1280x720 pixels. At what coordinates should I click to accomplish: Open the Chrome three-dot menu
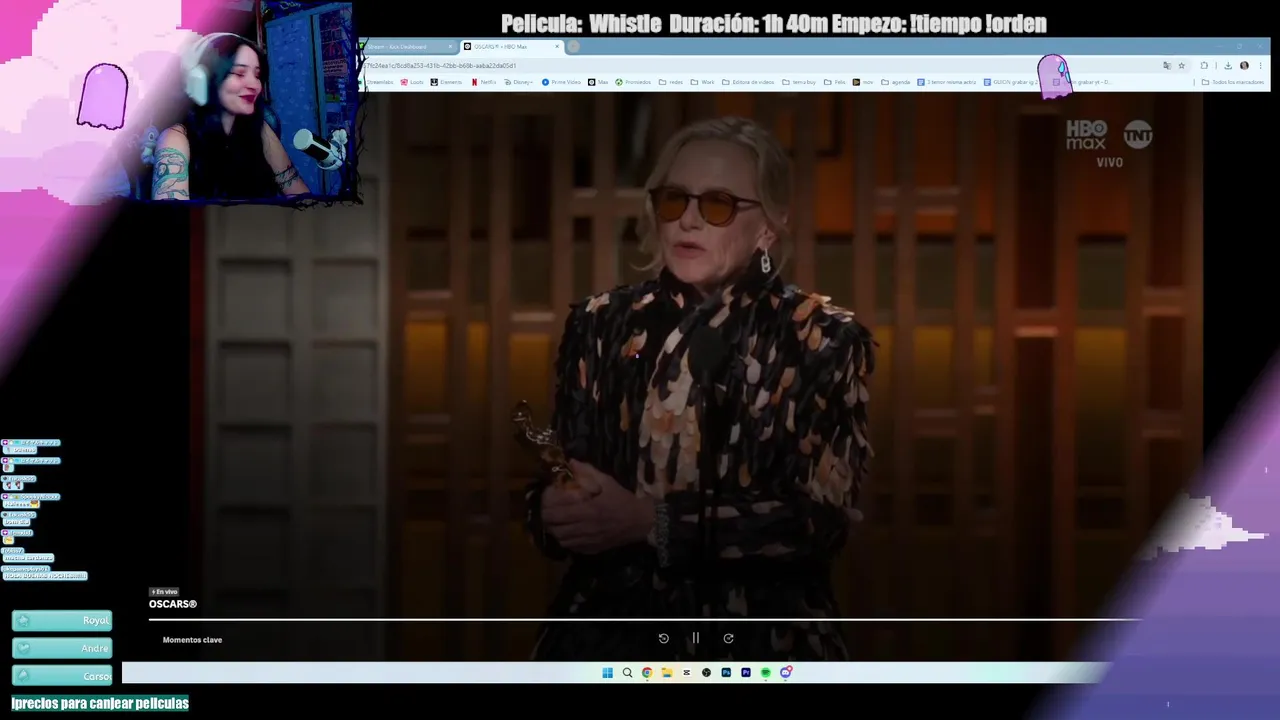tap(1261, 66)
